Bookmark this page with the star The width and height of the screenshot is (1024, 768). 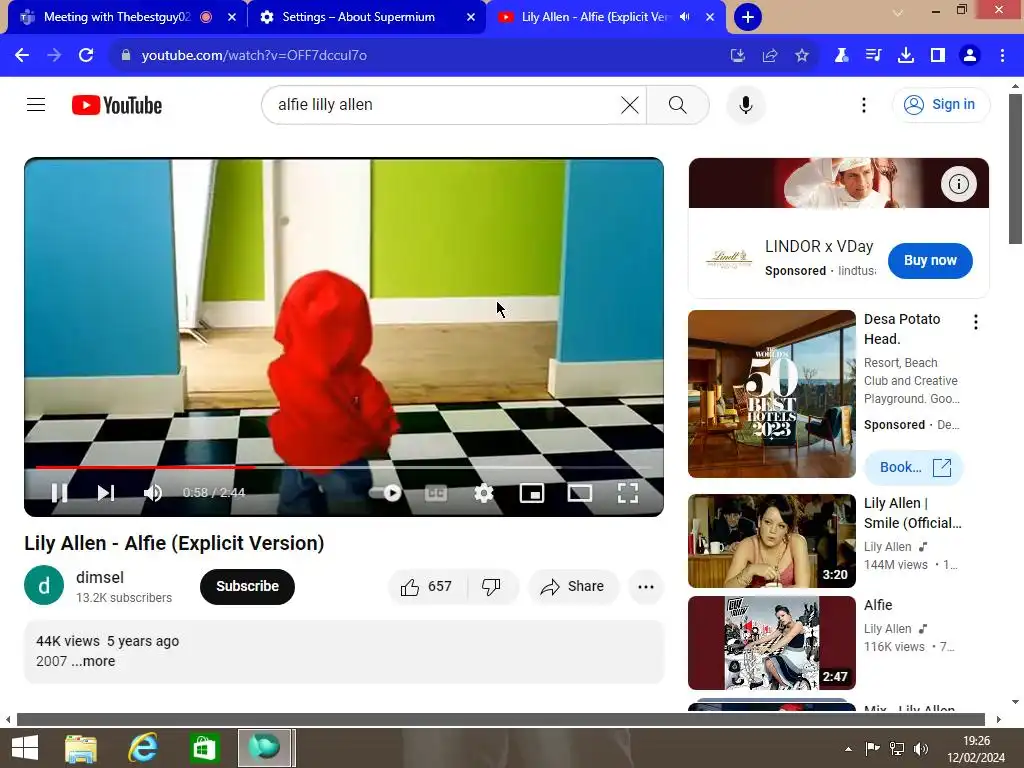pos(802,55)
